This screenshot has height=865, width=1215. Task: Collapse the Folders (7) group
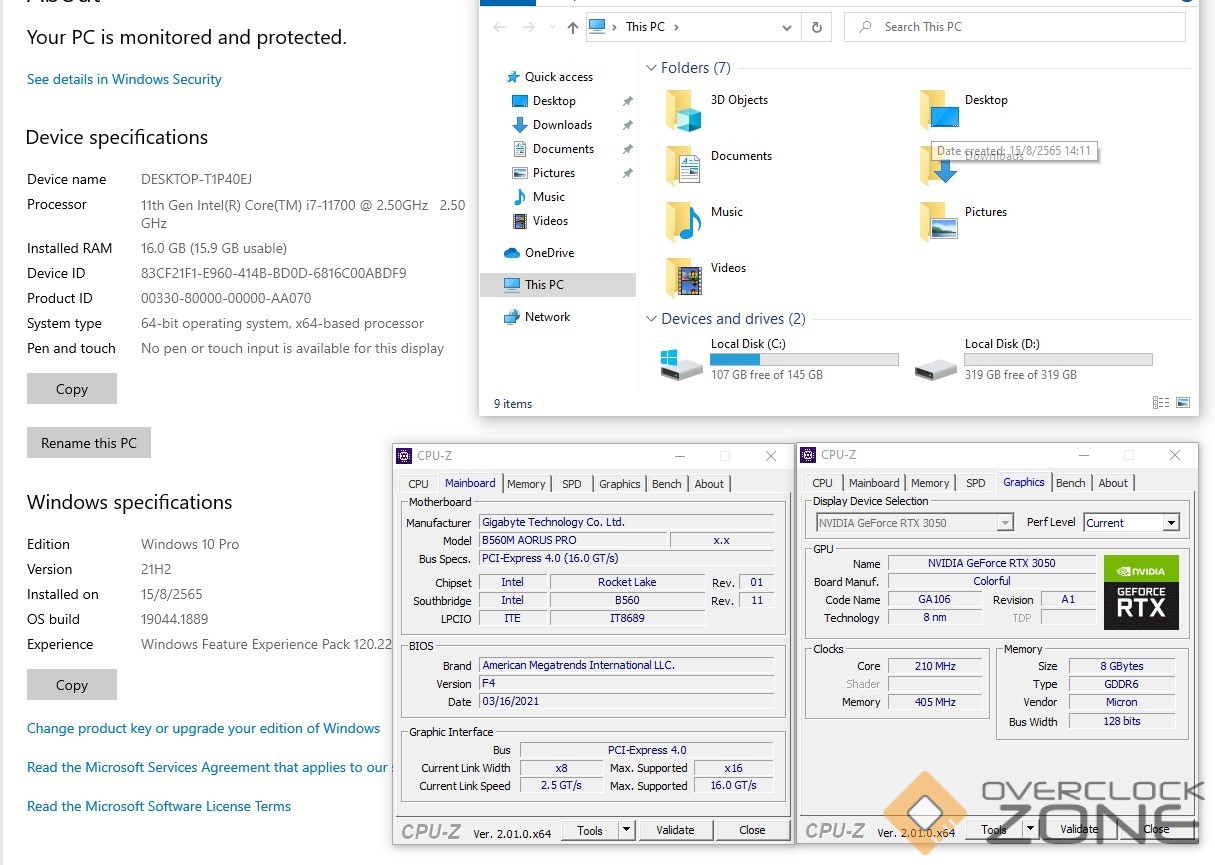point(652,68)
